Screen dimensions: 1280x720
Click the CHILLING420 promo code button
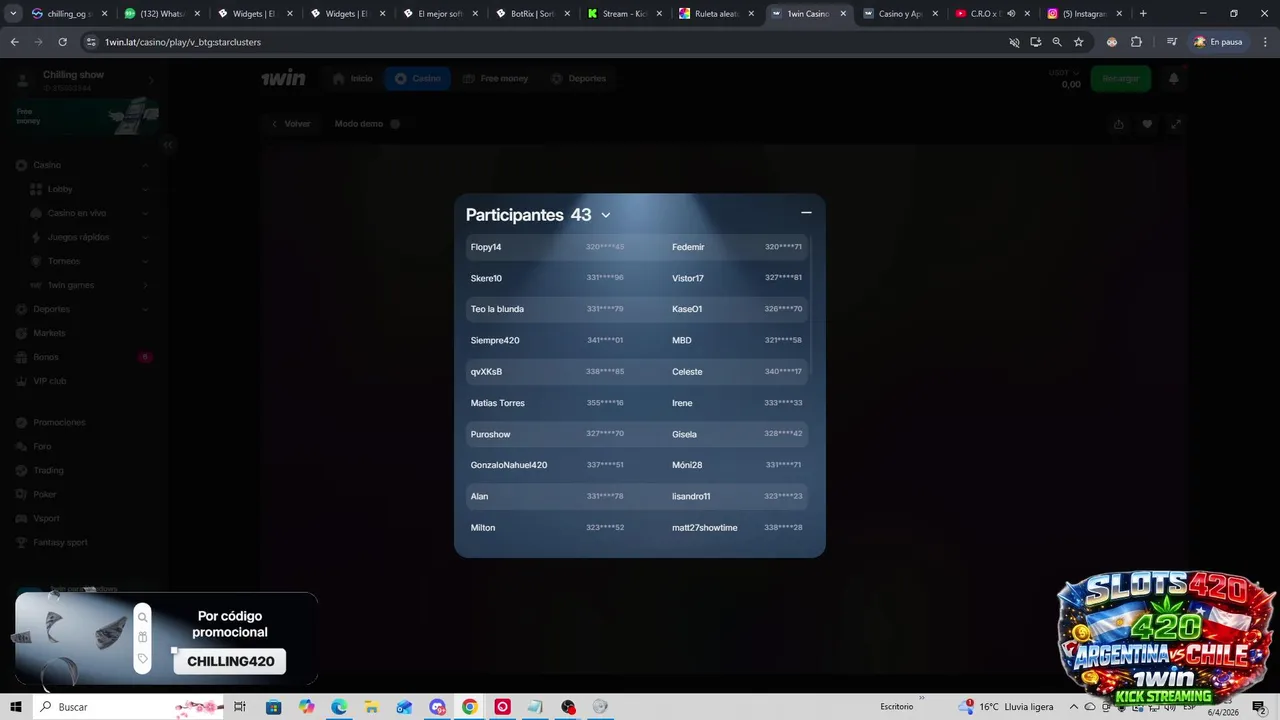point(230,661)
